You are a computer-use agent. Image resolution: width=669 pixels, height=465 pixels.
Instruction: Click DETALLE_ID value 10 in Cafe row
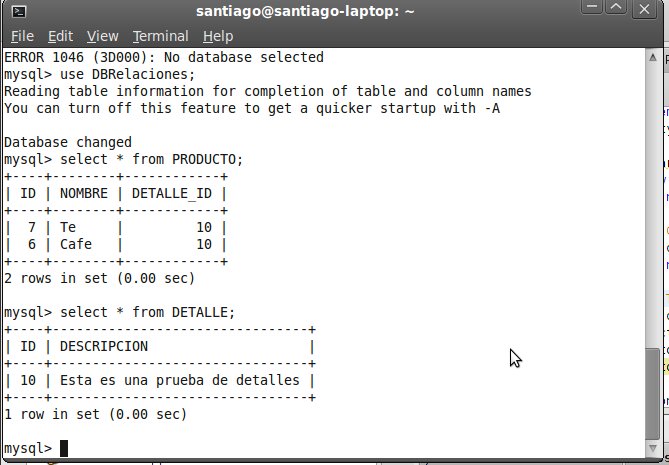click(204, 244)
